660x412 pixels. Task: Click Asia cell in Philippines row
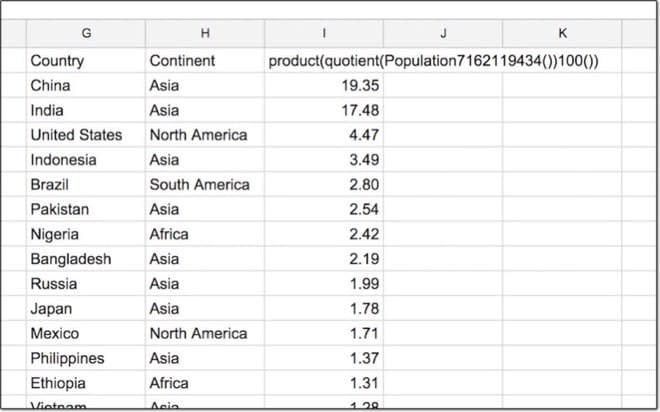tap(205, 359)
